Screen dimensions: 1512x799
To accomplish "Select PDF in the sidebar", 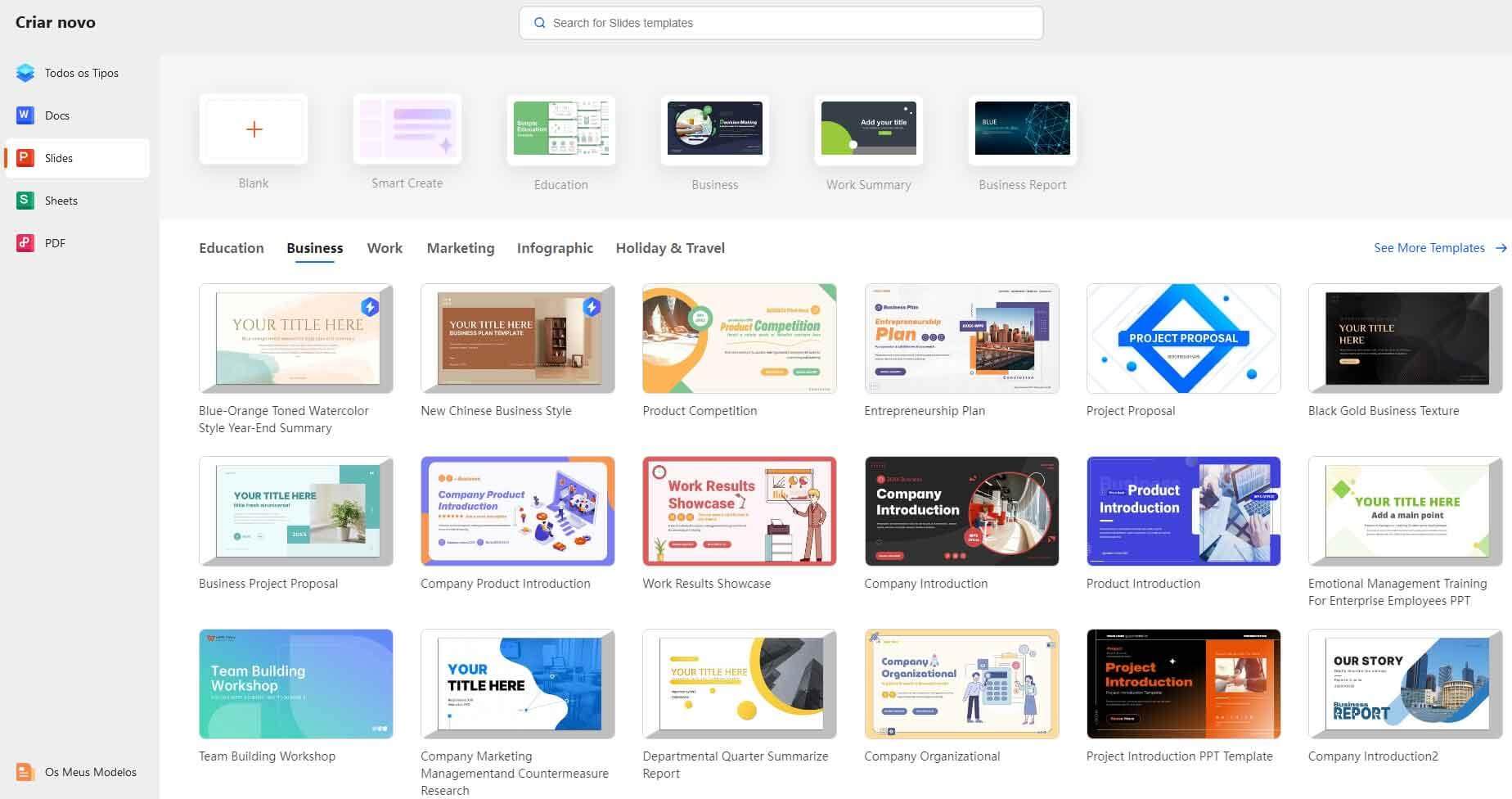I will pos(78,243).
